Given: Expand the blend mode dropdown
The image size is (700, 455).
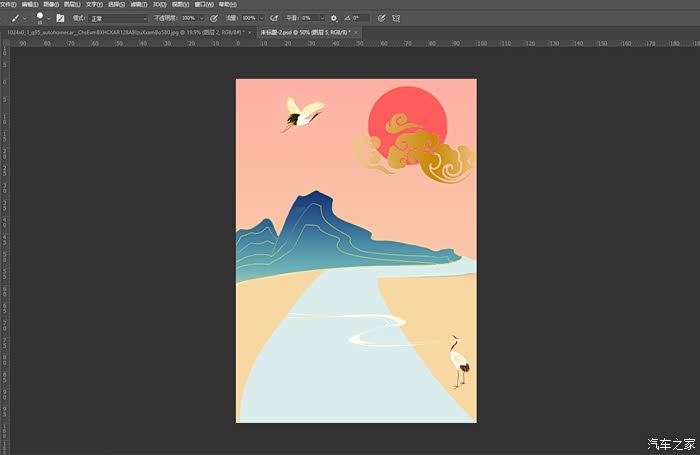Looking at the screenshot, I should tap(118, 18).
